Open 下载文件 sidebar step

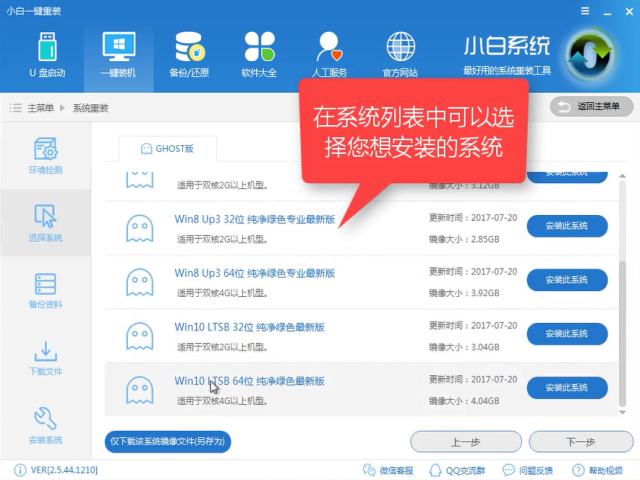(45, 358)
